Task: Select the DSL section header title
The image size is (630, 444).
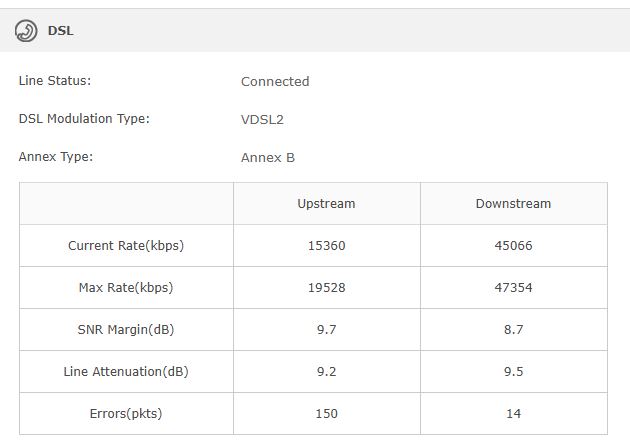Action: pos(61,31)
